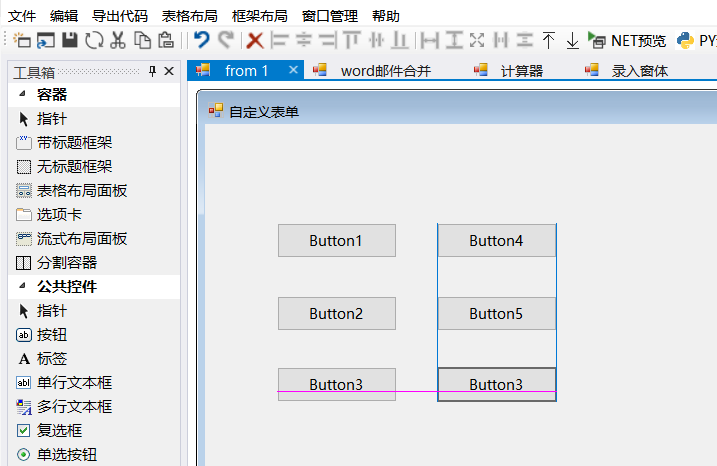
Task: Select 指针 under 容器 section
Action: pyautogui.click(x=94, y=119)
